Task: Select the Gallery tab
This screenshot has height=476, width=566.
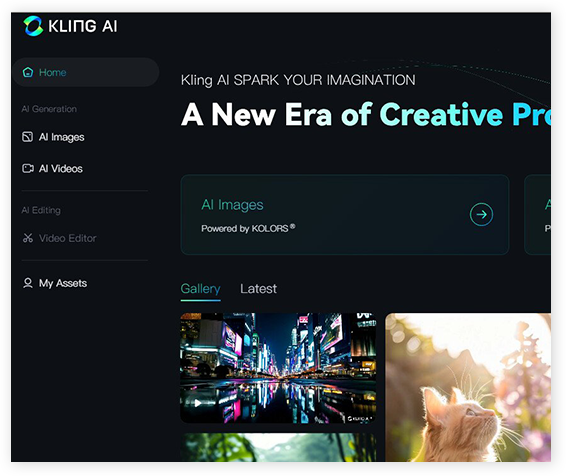Action: pyautogui.click(x=200, y=289)
